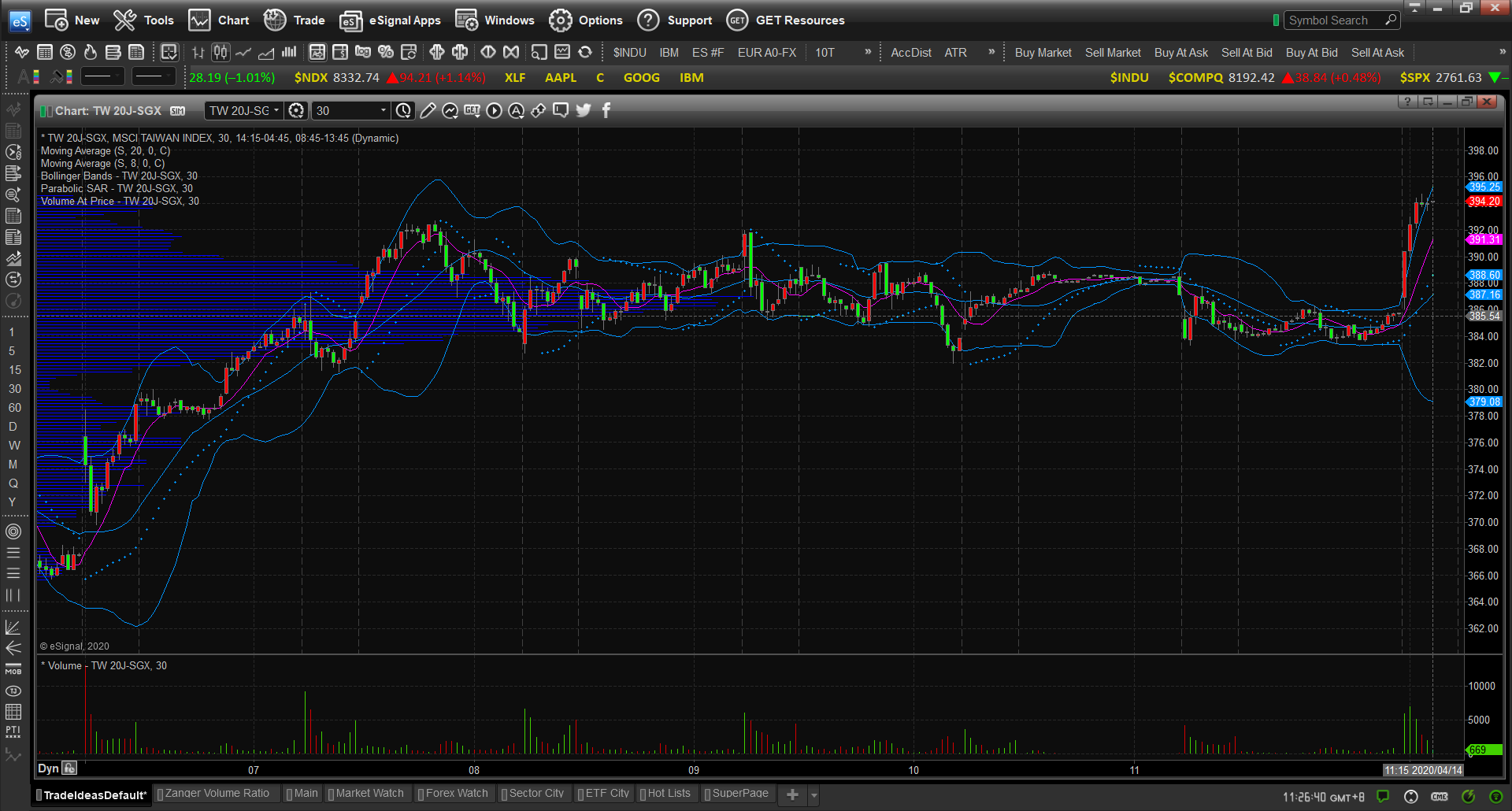1512x811 pixels.
Task: Select the candlestick chart type icon
Action: (220, 53)
